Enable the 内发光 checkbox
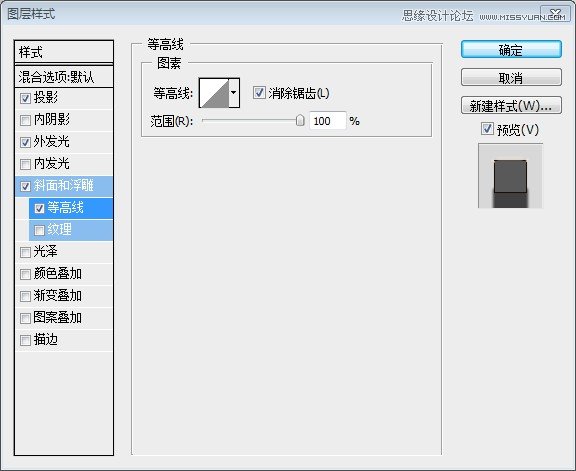Screen dimensions: 576x471 point(25,164)
